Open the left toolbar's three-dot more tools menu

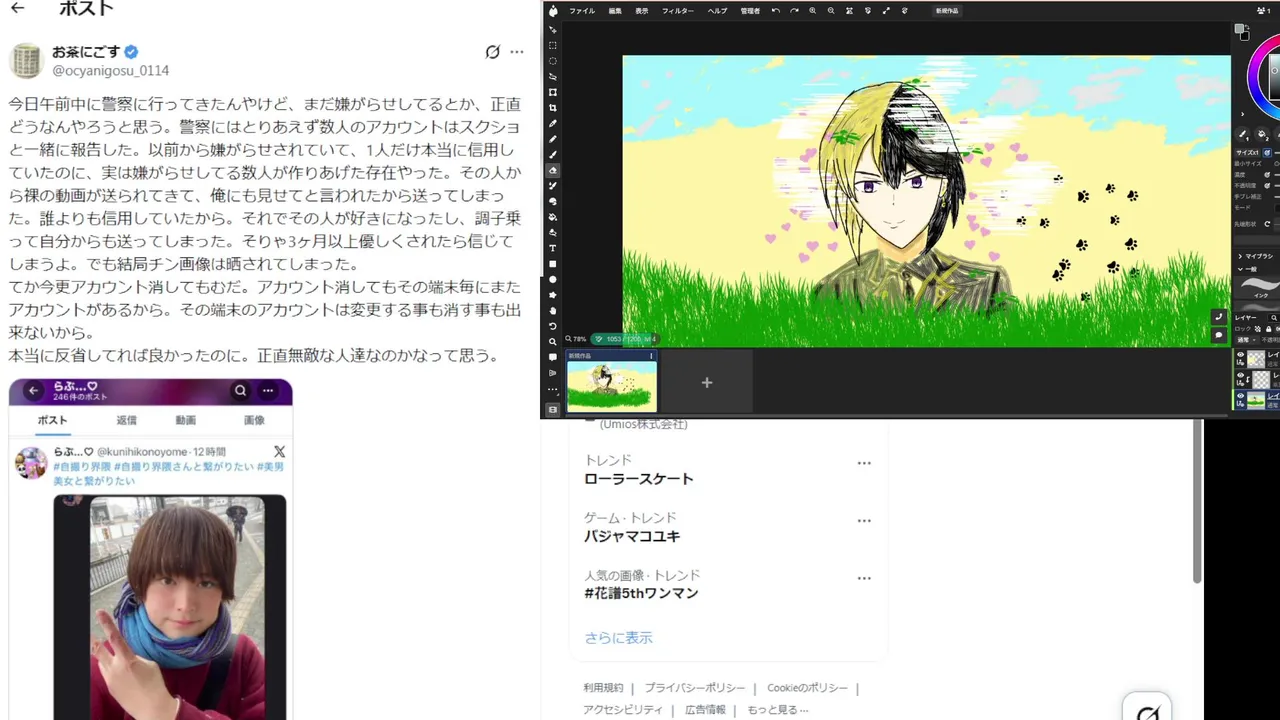553,388
